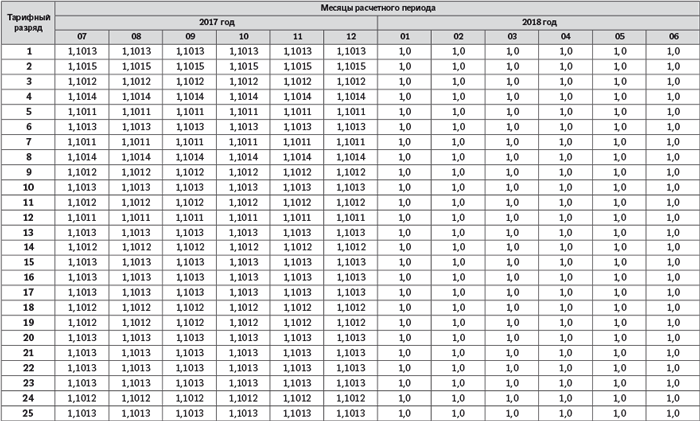700x421 pixels.
Task: Select month column 12 header
Action: tap(351, 36)
